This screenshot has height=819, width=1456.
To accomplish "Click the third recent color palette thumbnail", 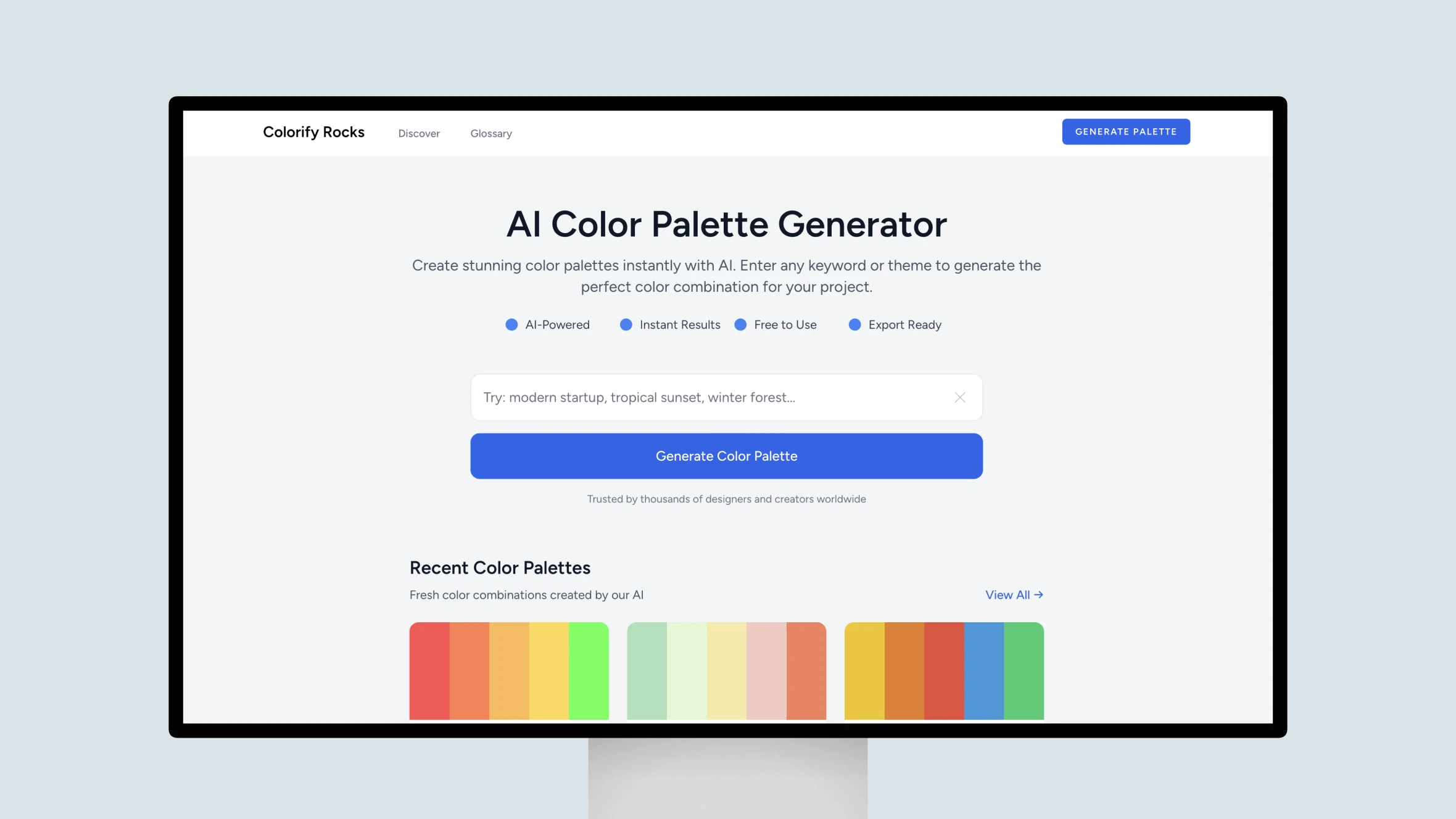I will point(944,670).
